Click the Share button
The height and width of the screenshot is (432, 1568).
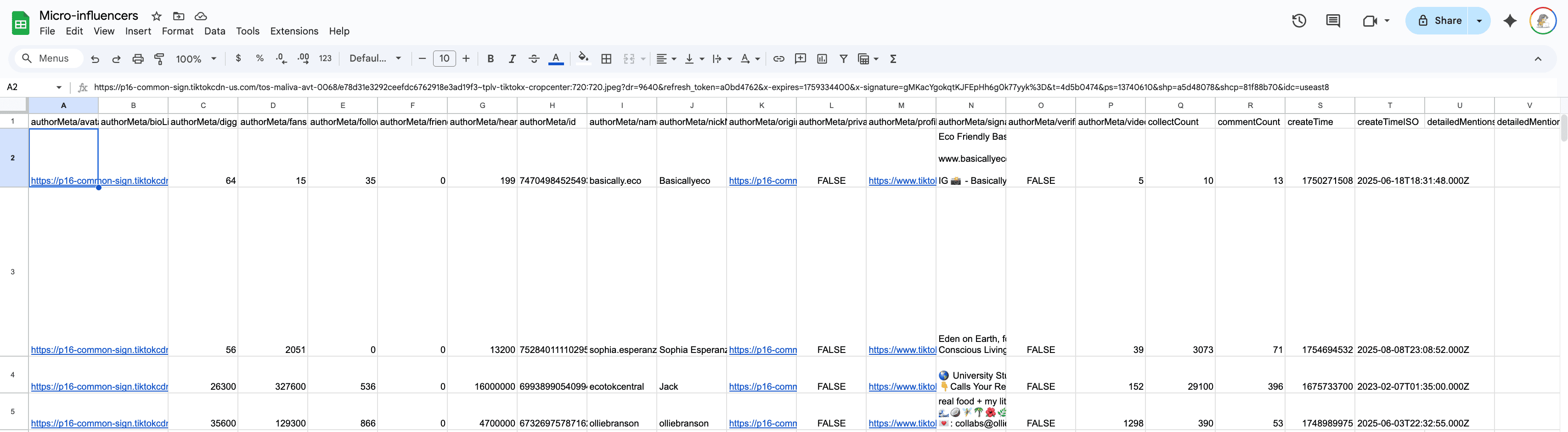[1446, 20]
